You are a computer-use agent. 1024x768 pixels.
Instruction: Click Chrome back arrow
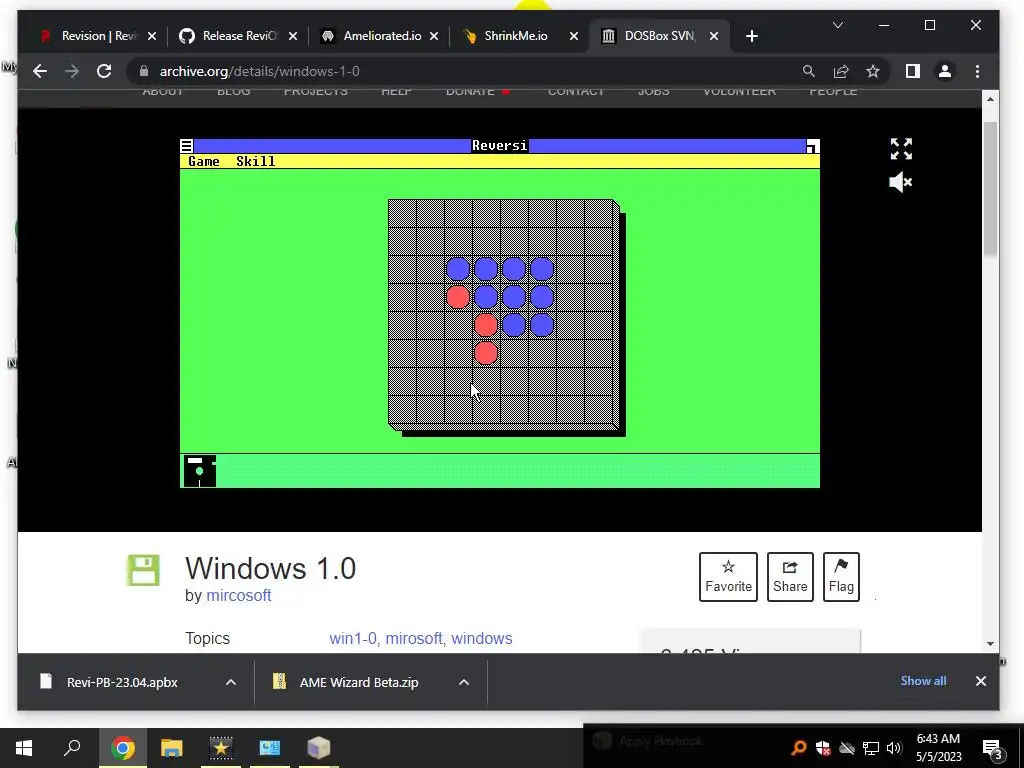click(x=40, y=71)
